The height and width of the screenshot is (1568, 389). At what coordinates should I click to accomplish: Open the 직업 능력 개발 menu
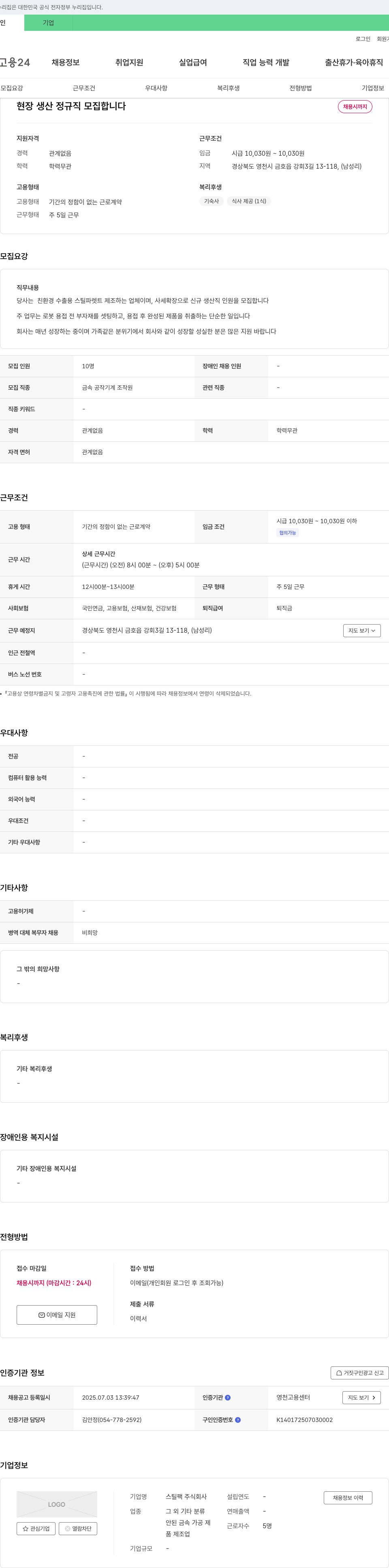point(266,63)
